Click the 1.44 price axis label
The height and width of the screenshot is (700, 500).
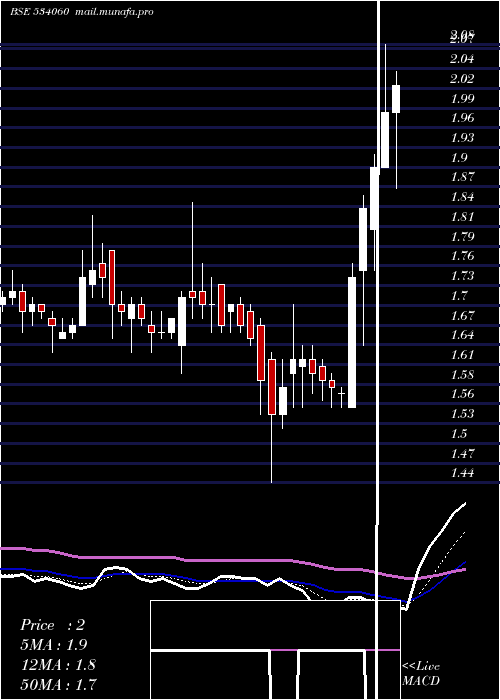coord(462,473)
